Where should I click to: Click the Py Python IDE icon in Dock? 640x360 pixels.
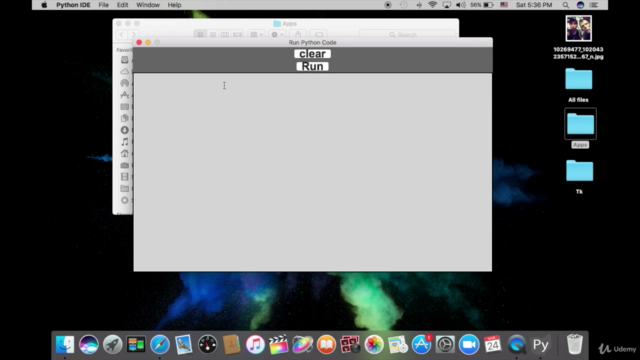click(x=541, y=344)
